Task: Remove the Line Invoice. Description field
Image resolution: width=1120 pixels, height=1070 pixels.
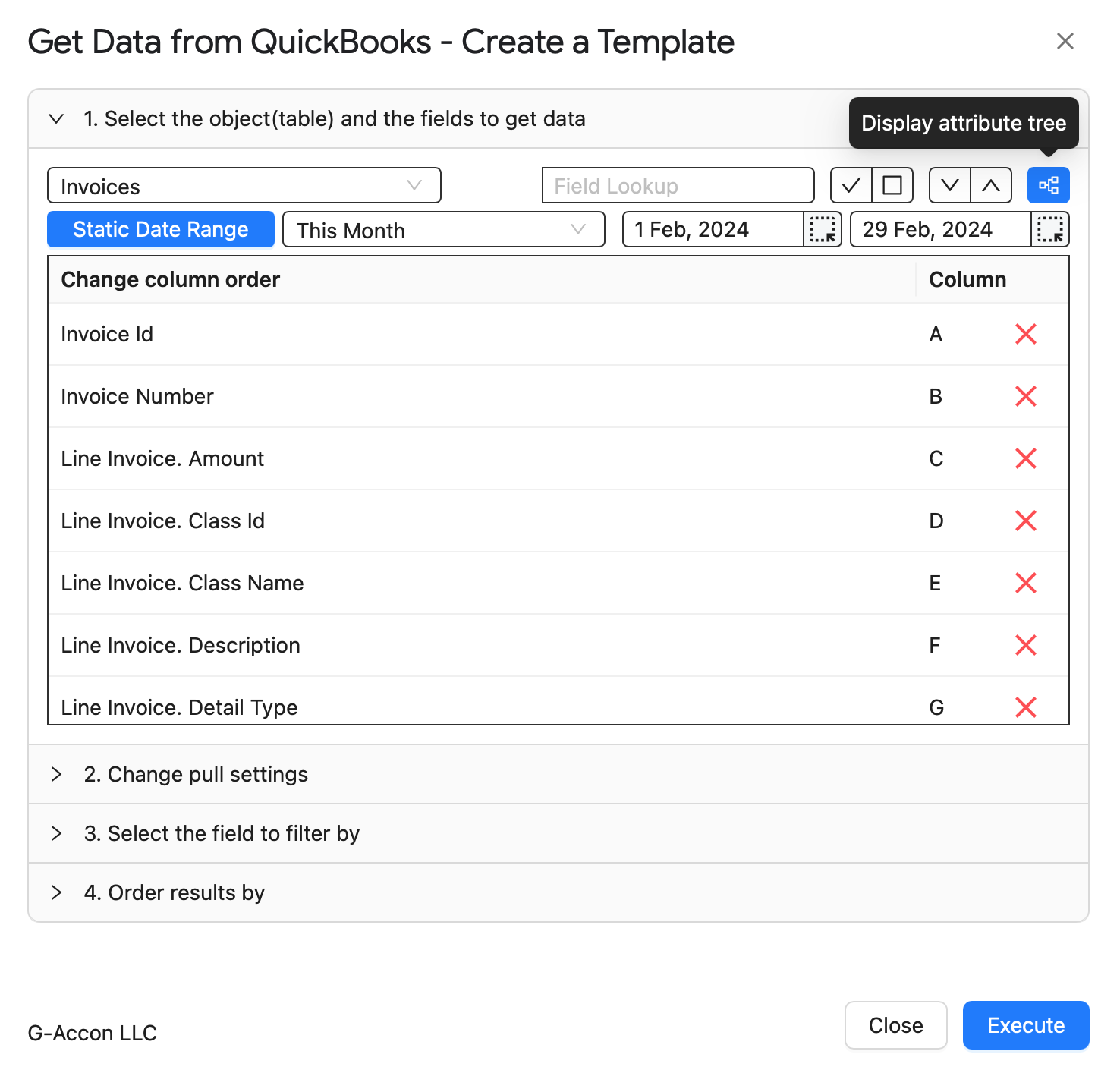Action: (1025, 645)
